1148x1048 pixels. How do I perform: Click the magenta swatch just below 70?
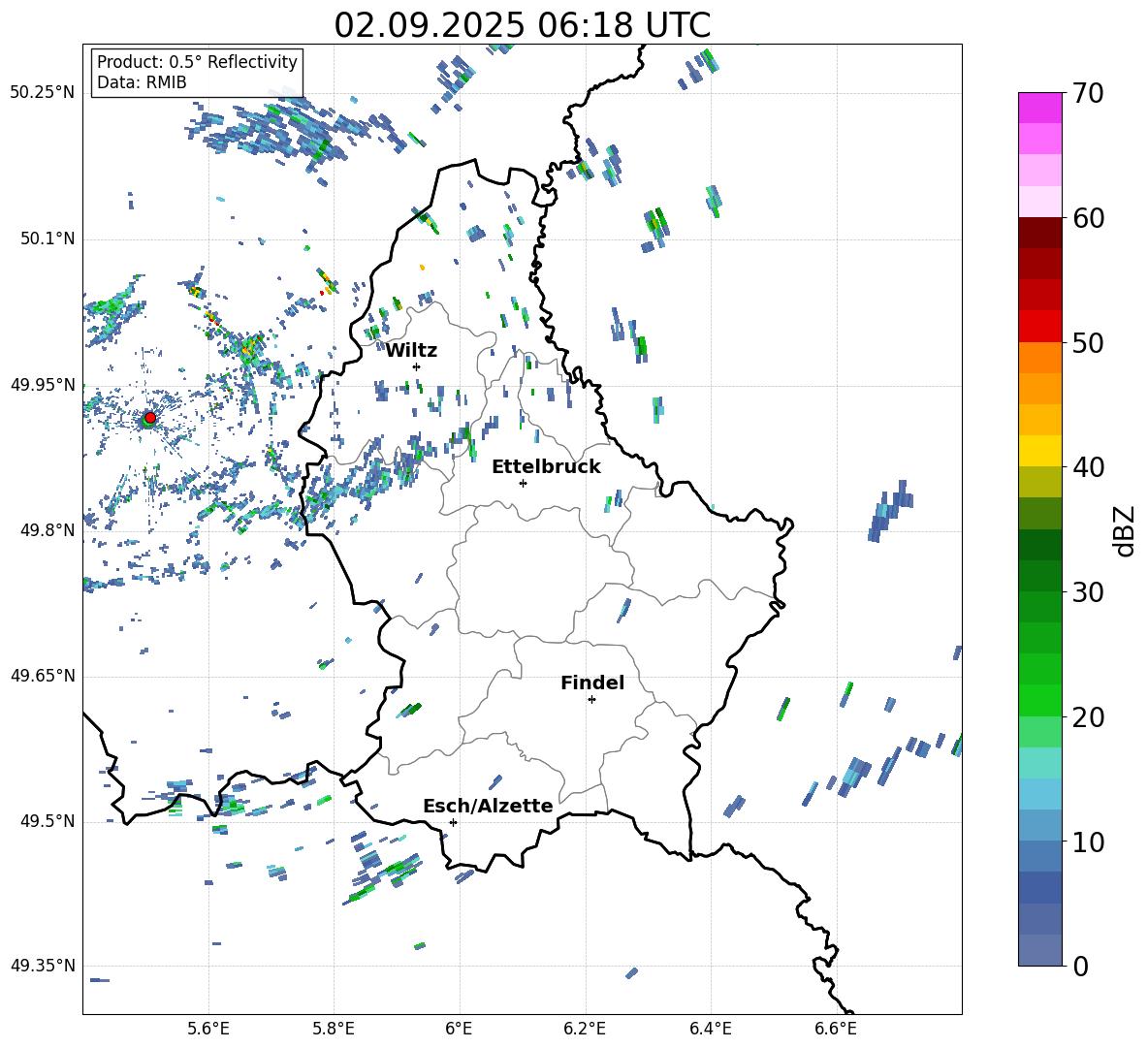pos(1039,109)
